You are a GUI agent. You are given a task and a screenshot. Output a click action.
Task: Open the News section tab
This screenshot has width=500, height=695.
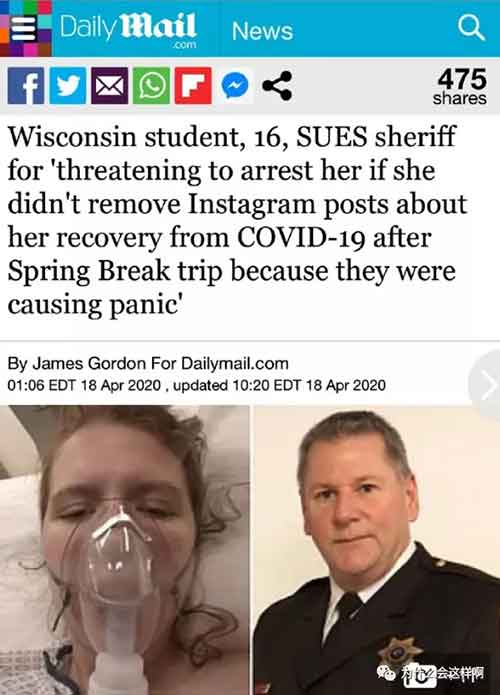[x=262, y=31]
